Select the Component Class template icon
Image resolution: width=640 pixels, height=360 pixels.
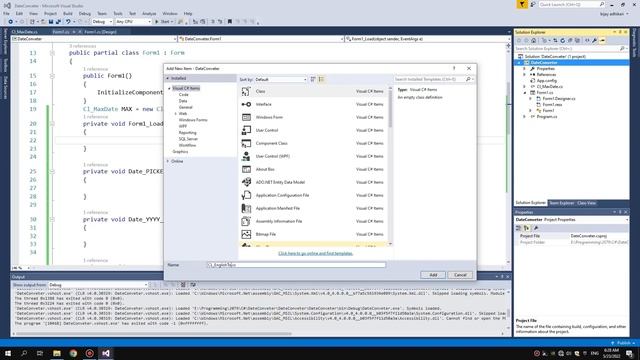click(x=246, y=143)
